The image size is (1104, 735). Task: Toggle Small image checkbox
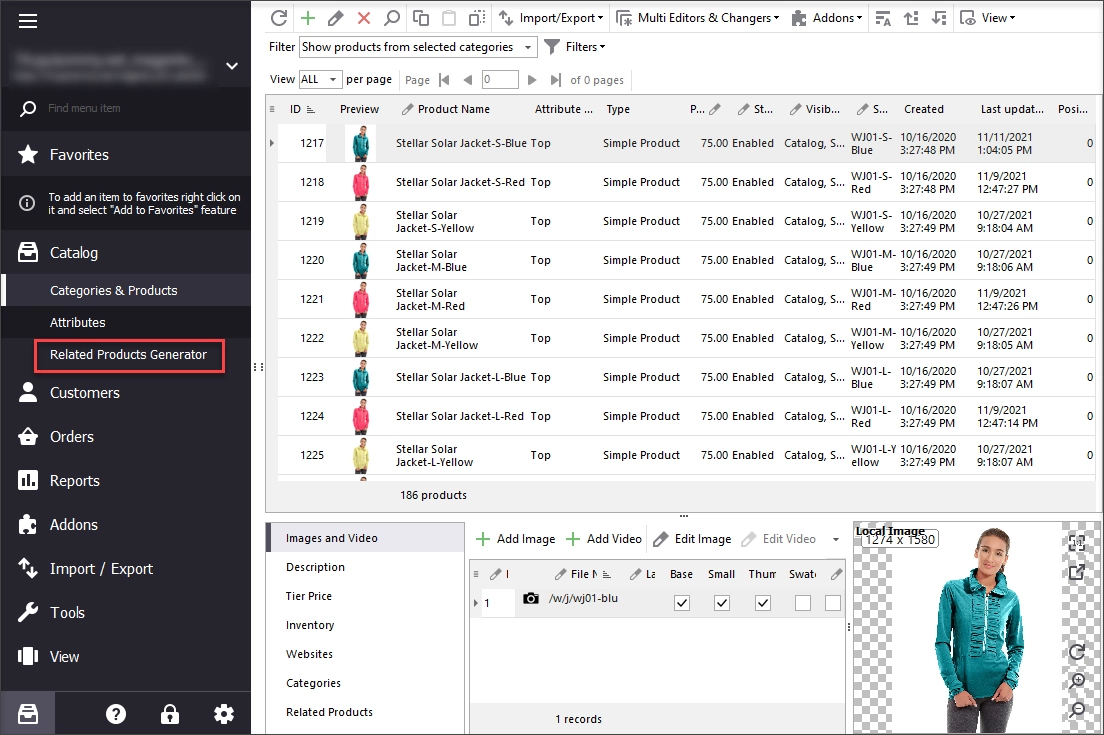point(722,603)
